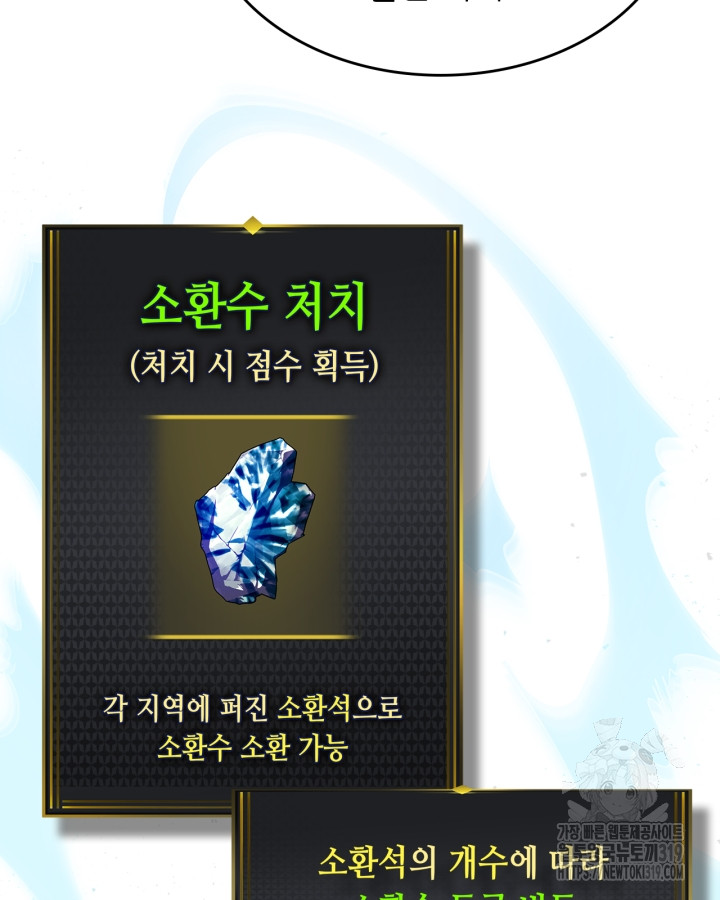Click the 소환수 소환 가능 yellow text
Screen dimensions: 720x900
[x=253, y=747]
